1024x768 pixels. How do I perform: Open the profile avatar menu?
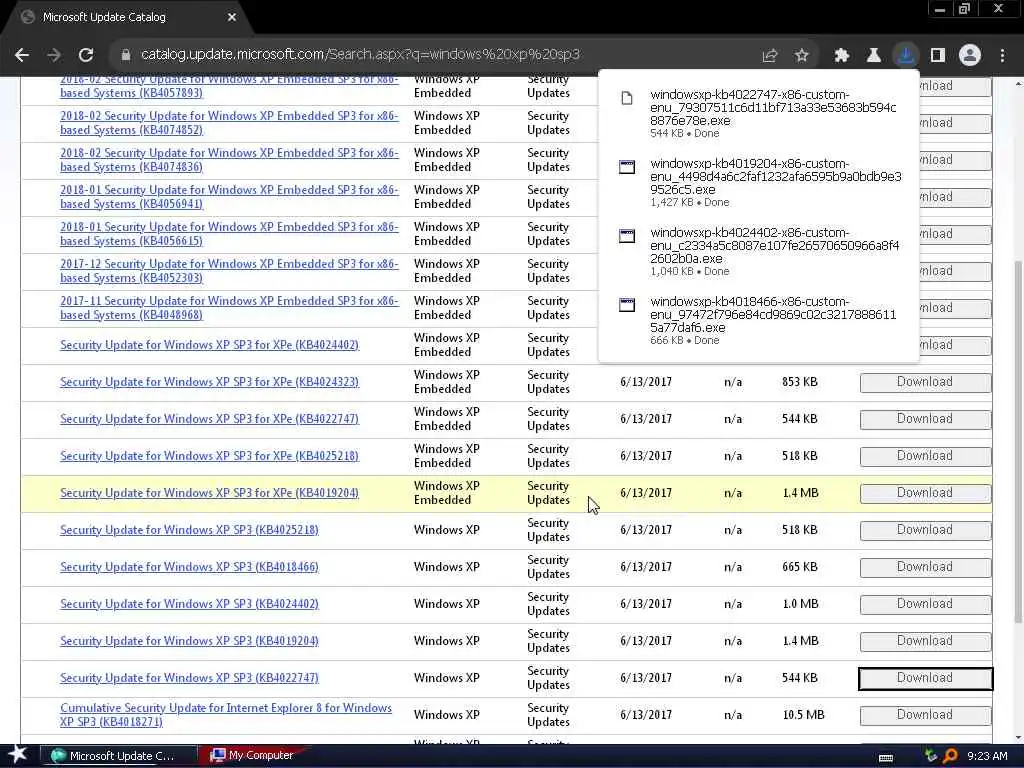pos(970,56)
